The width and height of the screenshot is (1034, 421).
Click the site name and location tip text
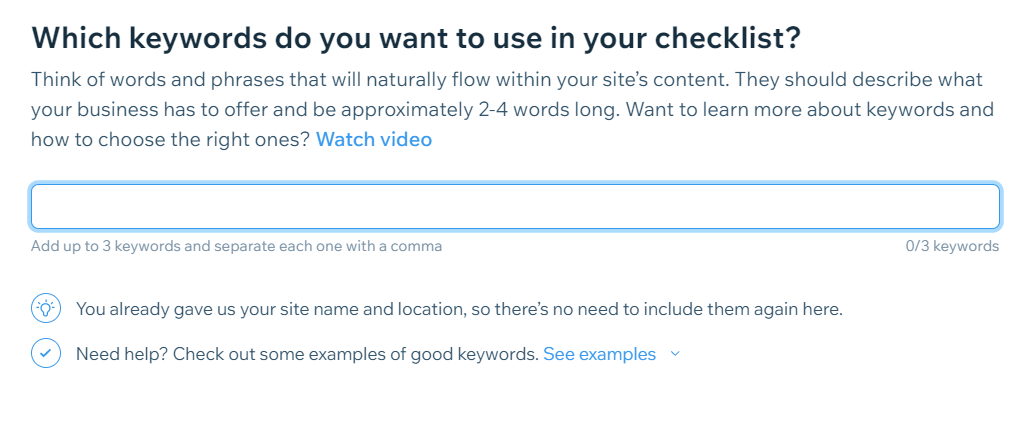(459, 309)
